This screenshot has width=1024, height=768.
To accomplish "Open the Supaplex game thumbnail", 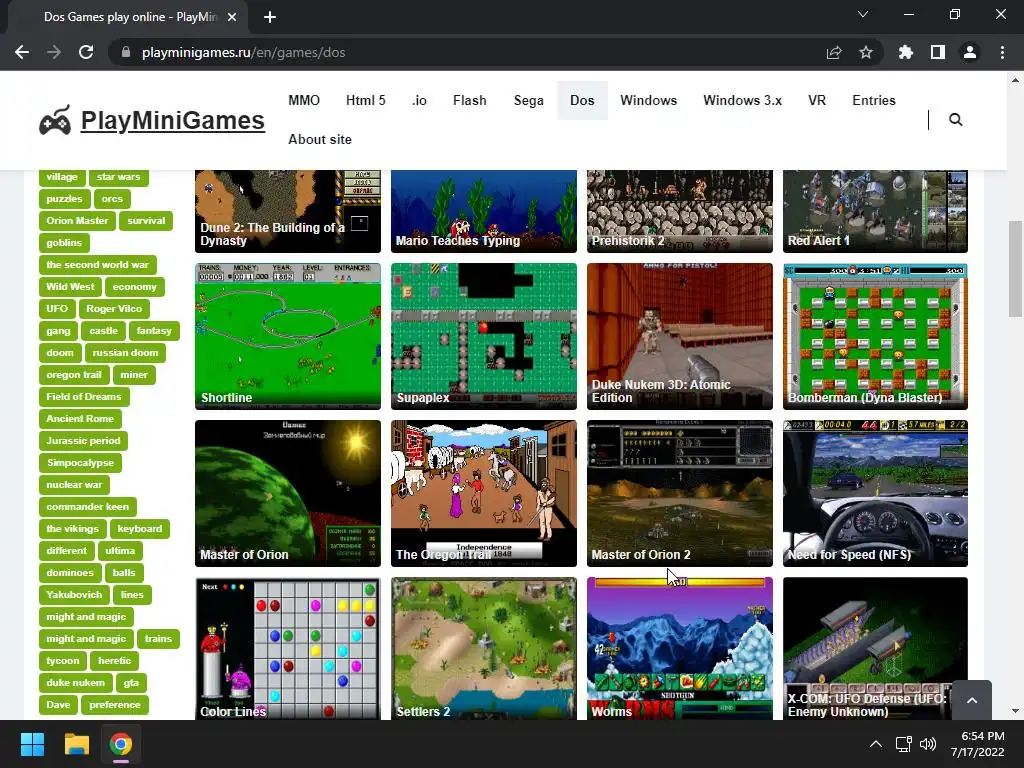I will point(483,336).
